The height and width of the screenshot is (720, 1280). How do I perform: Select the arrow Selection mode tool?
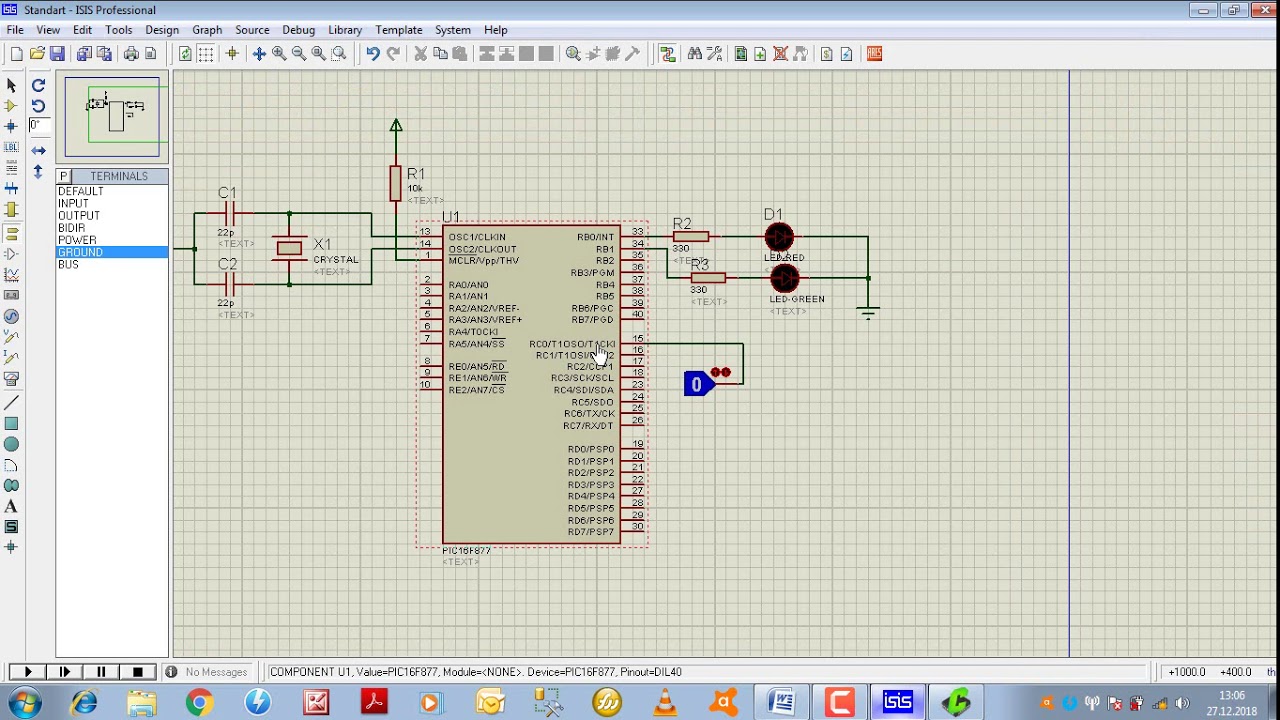[x=11, y=86]
